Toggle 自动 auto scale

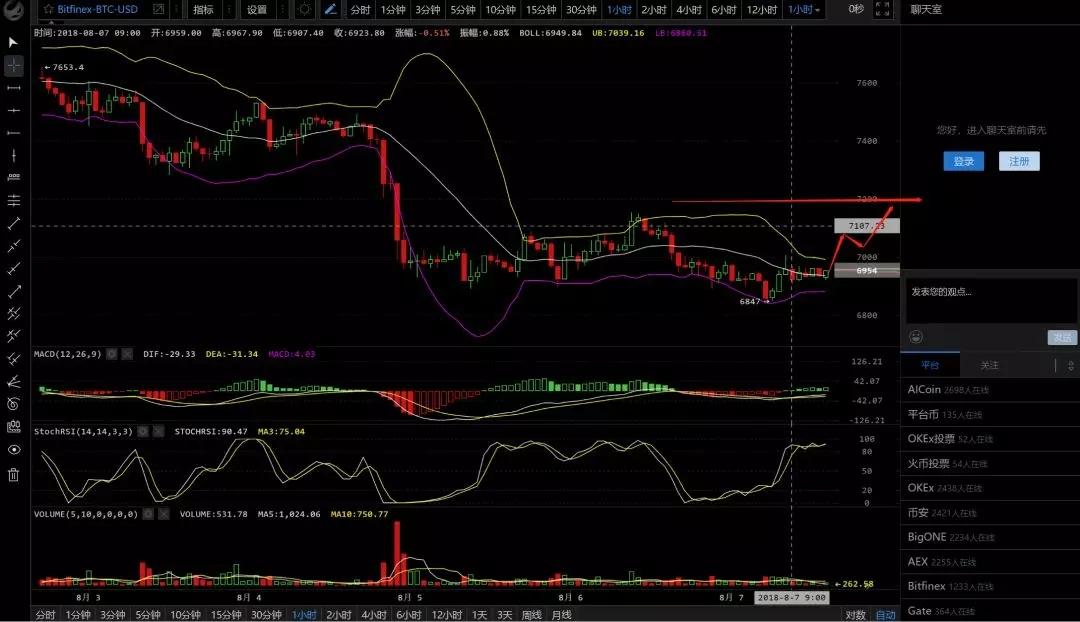click(x=886, y=615)
